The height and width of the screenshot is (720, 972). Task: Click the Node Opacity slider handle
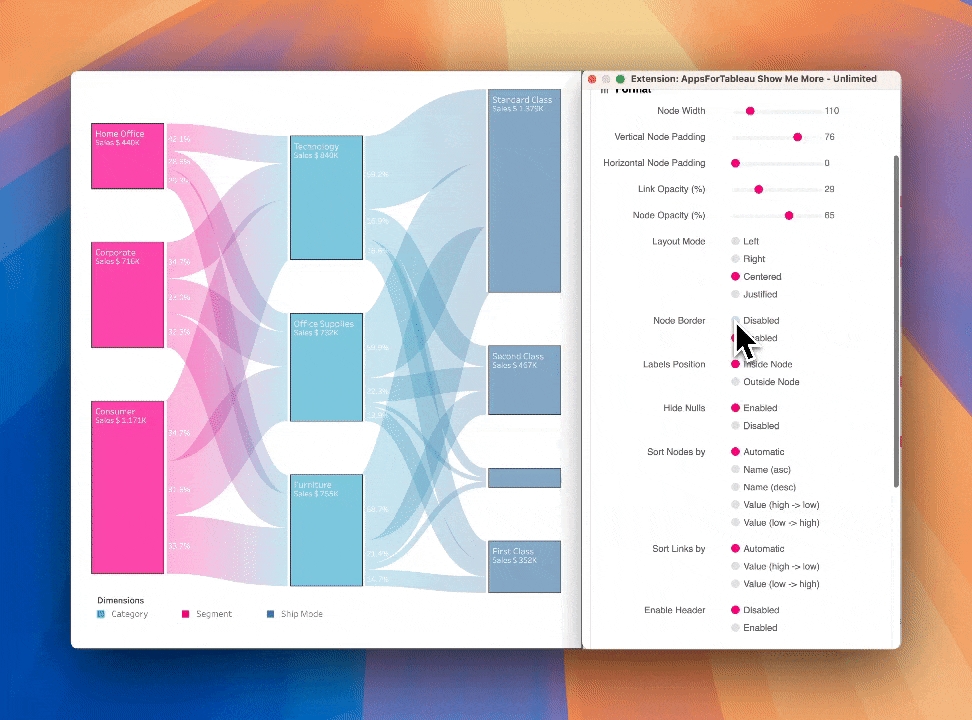(x=789, y=215)
